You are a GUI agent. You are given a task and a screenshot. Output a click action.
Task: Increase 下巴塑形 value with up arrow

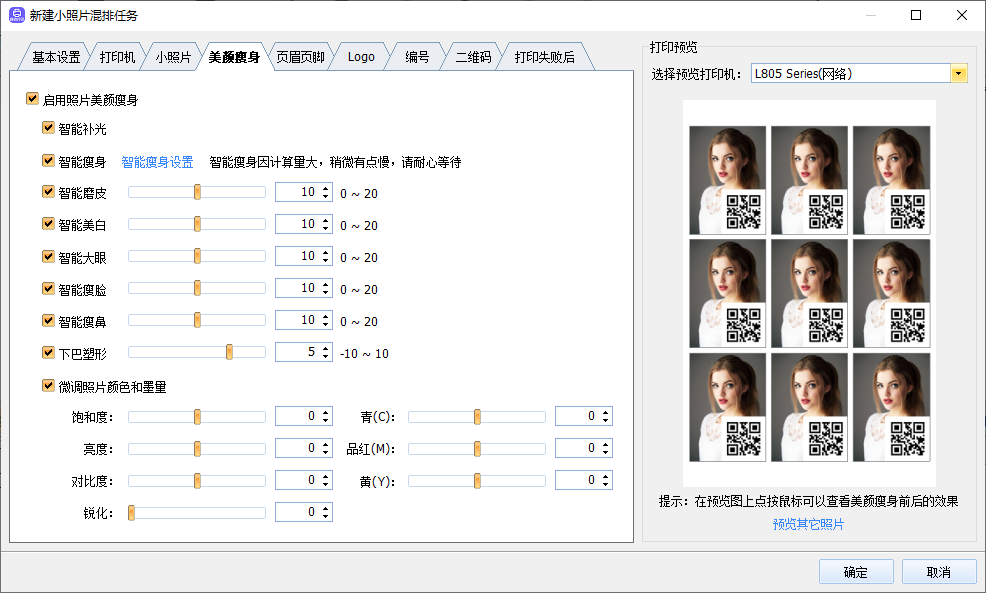pos(325,349)
